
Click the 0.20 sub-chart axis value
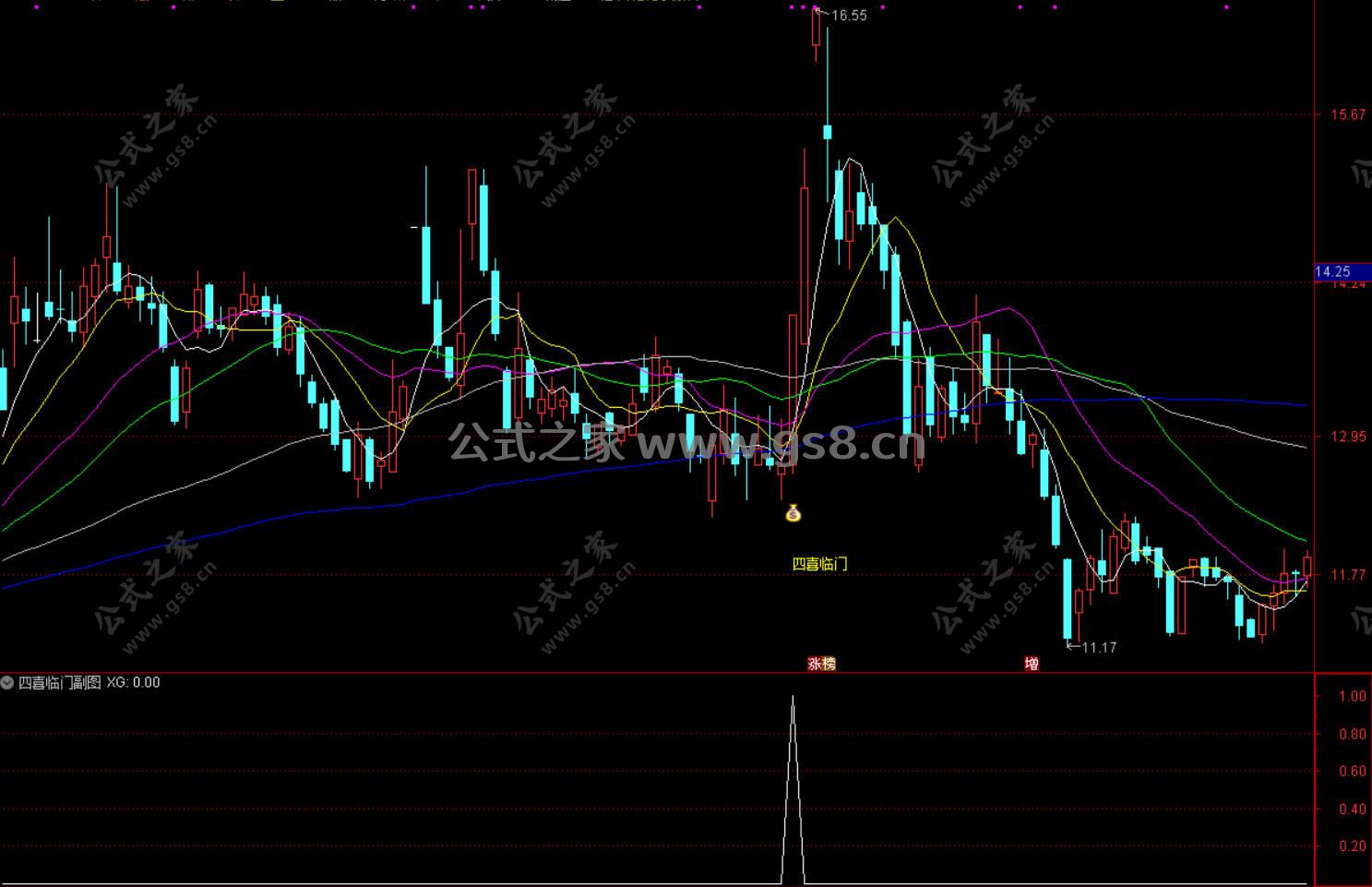[1353, 845]
